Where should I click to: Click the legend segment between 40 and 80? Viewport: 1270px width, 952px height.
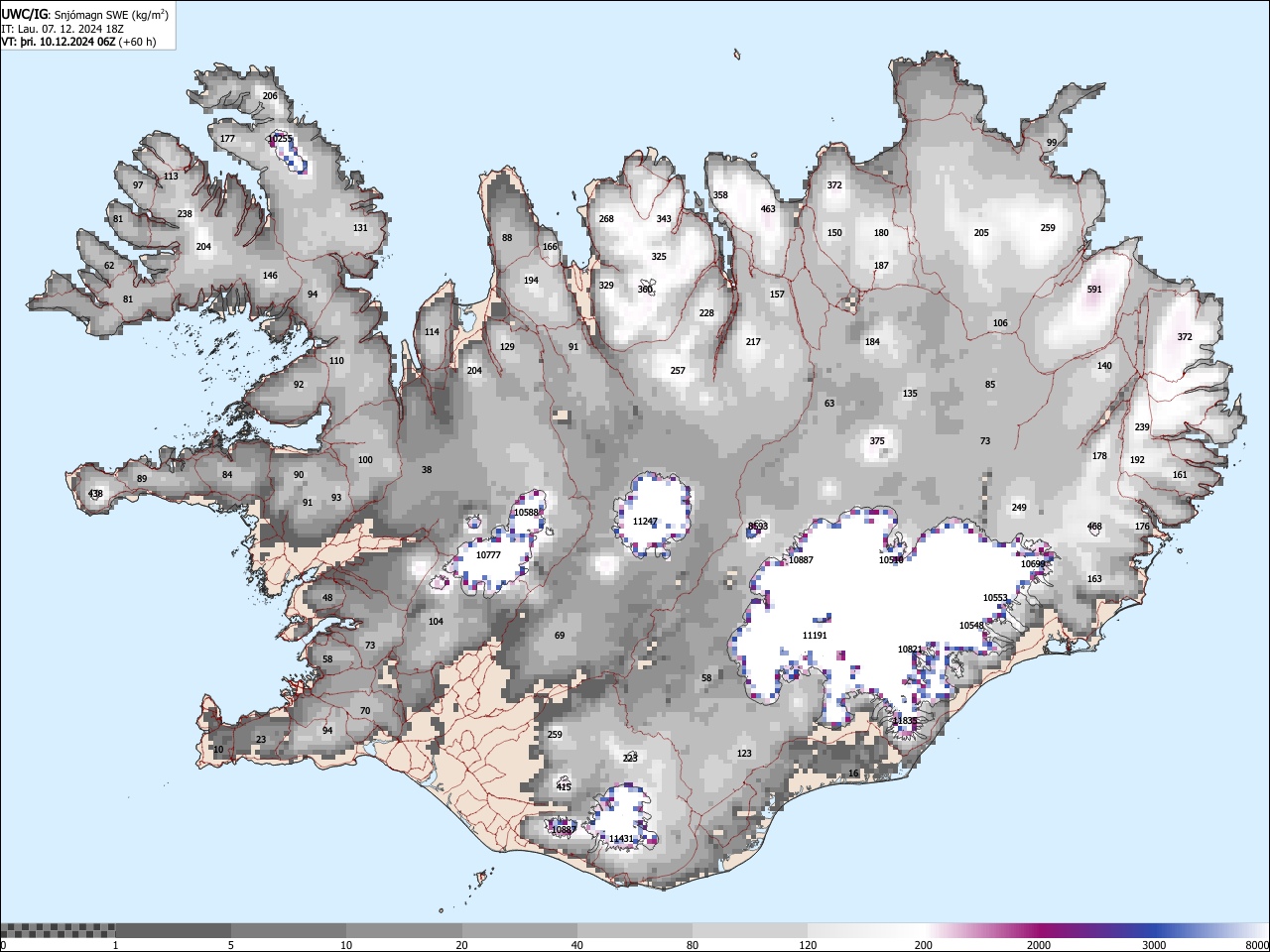coord(635,930)
